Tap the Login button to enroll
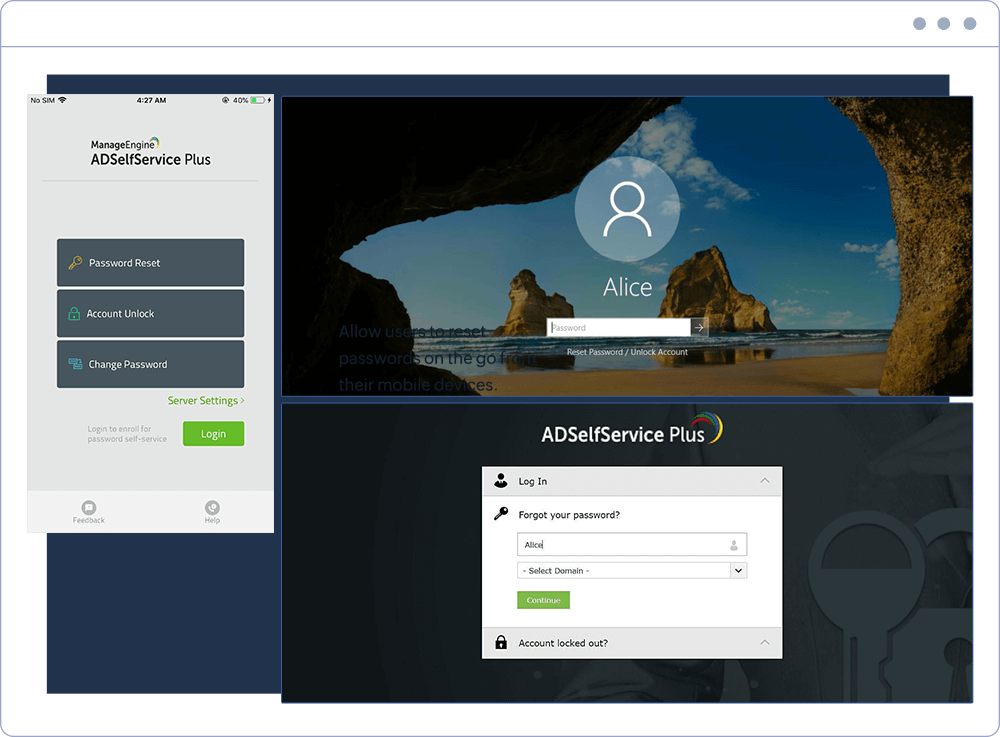Image resolution: width=1000 pixels, height=737 pixels. click(x=213, y=433)
